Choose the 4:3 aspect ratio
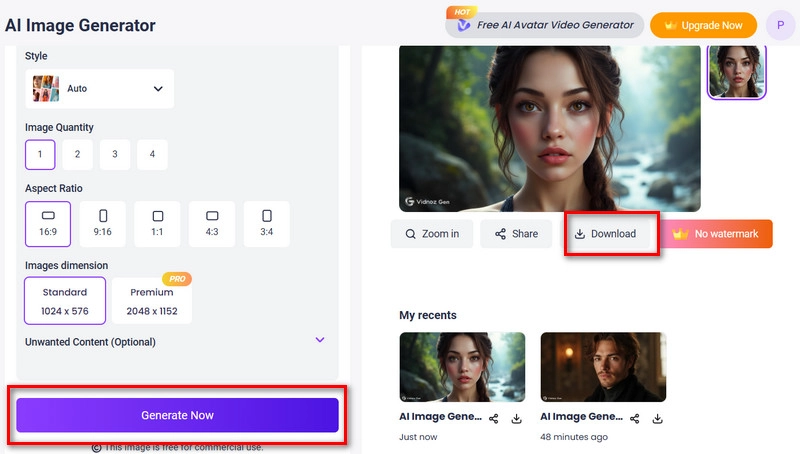This screenshot has width=800, height=454. pos(212,223)
